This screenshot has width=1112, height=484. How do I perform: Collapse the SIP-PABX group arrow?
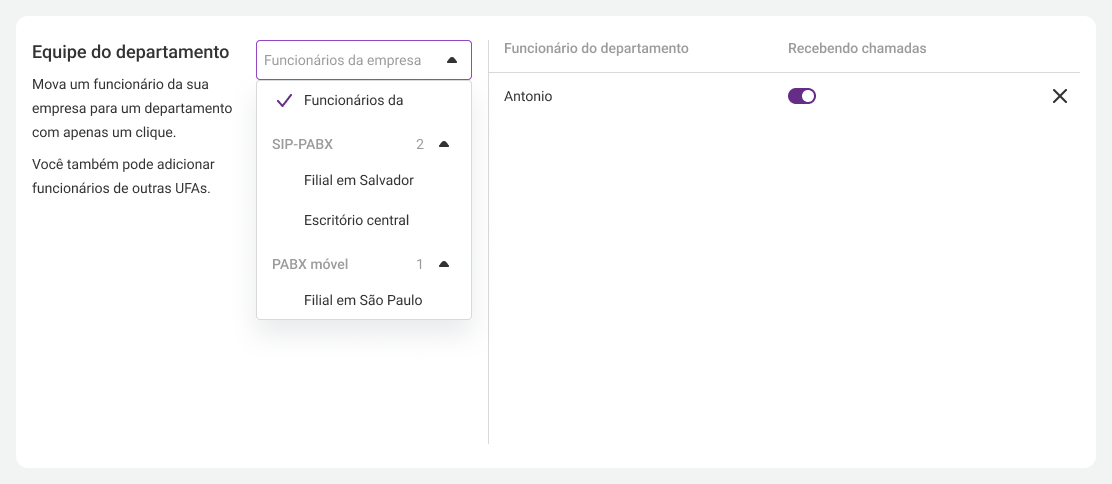click(x=444, y=144)
